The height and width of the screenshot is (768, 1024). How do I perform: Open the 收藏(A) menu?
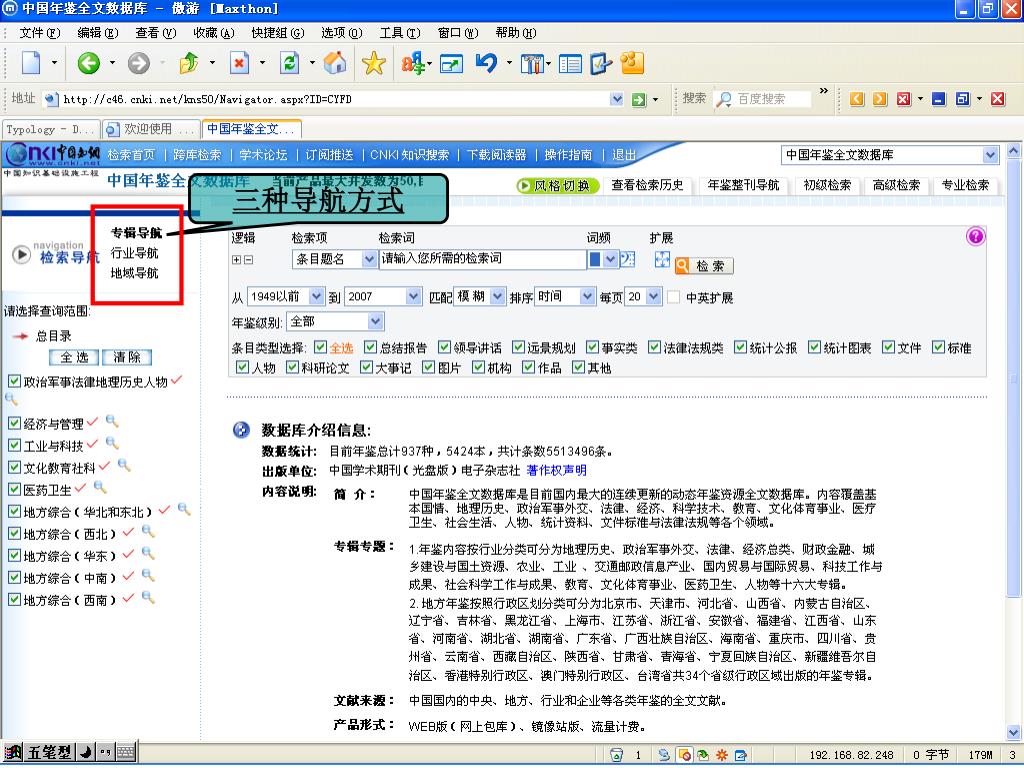tap(214, 33)
